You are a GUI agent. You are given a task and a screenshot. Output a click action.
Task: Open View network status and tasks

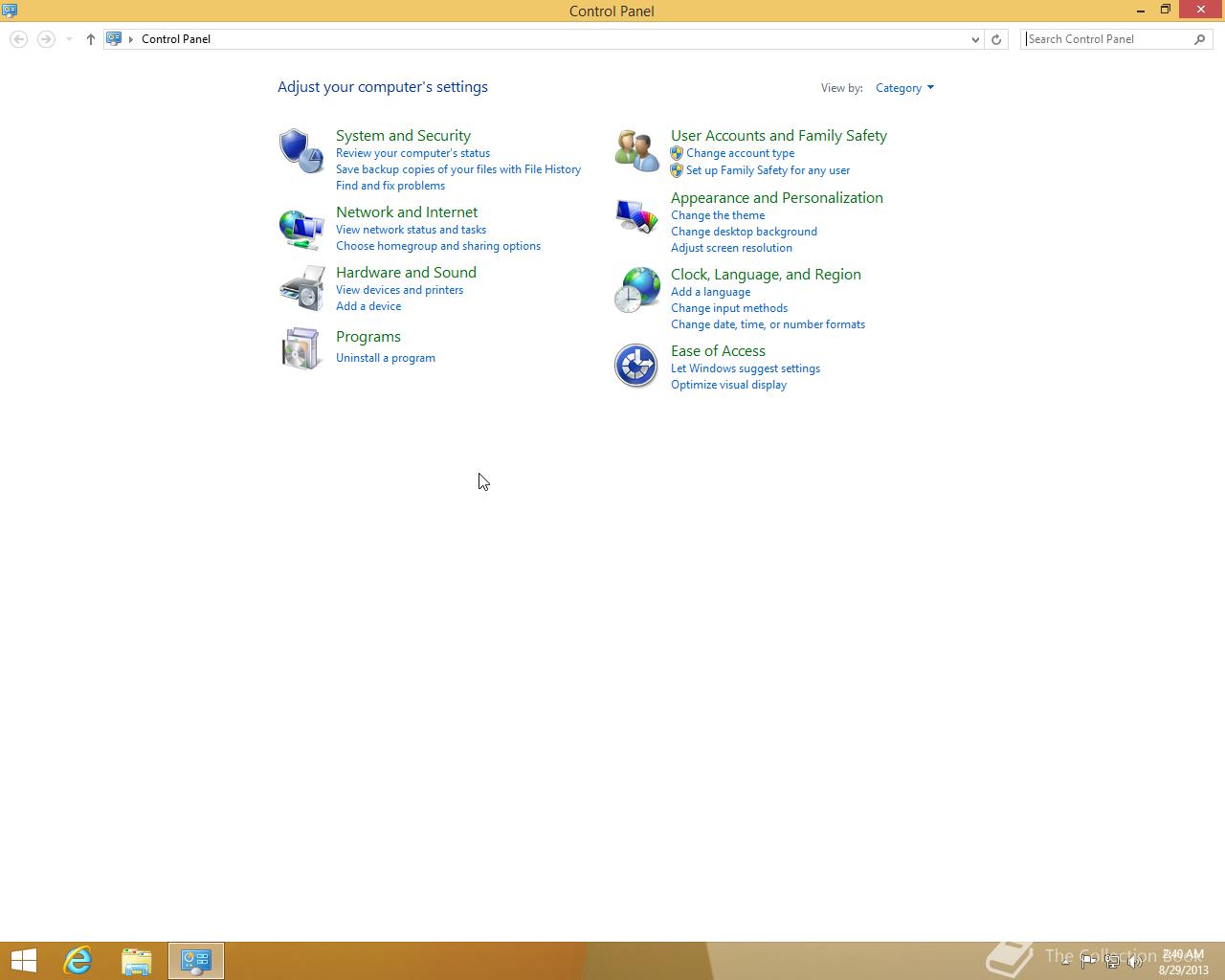coord(411,230)
